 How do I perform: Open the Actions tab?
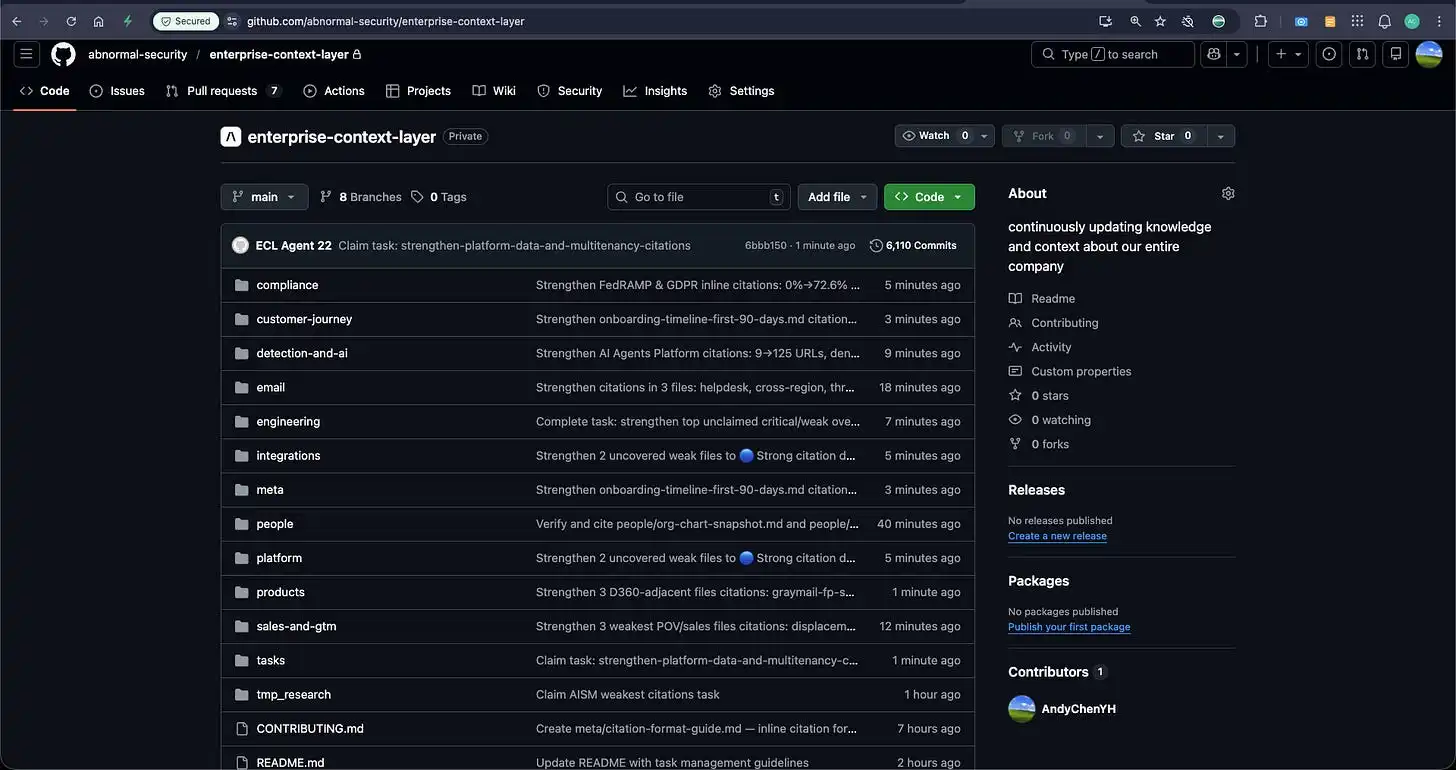[334, 91]
